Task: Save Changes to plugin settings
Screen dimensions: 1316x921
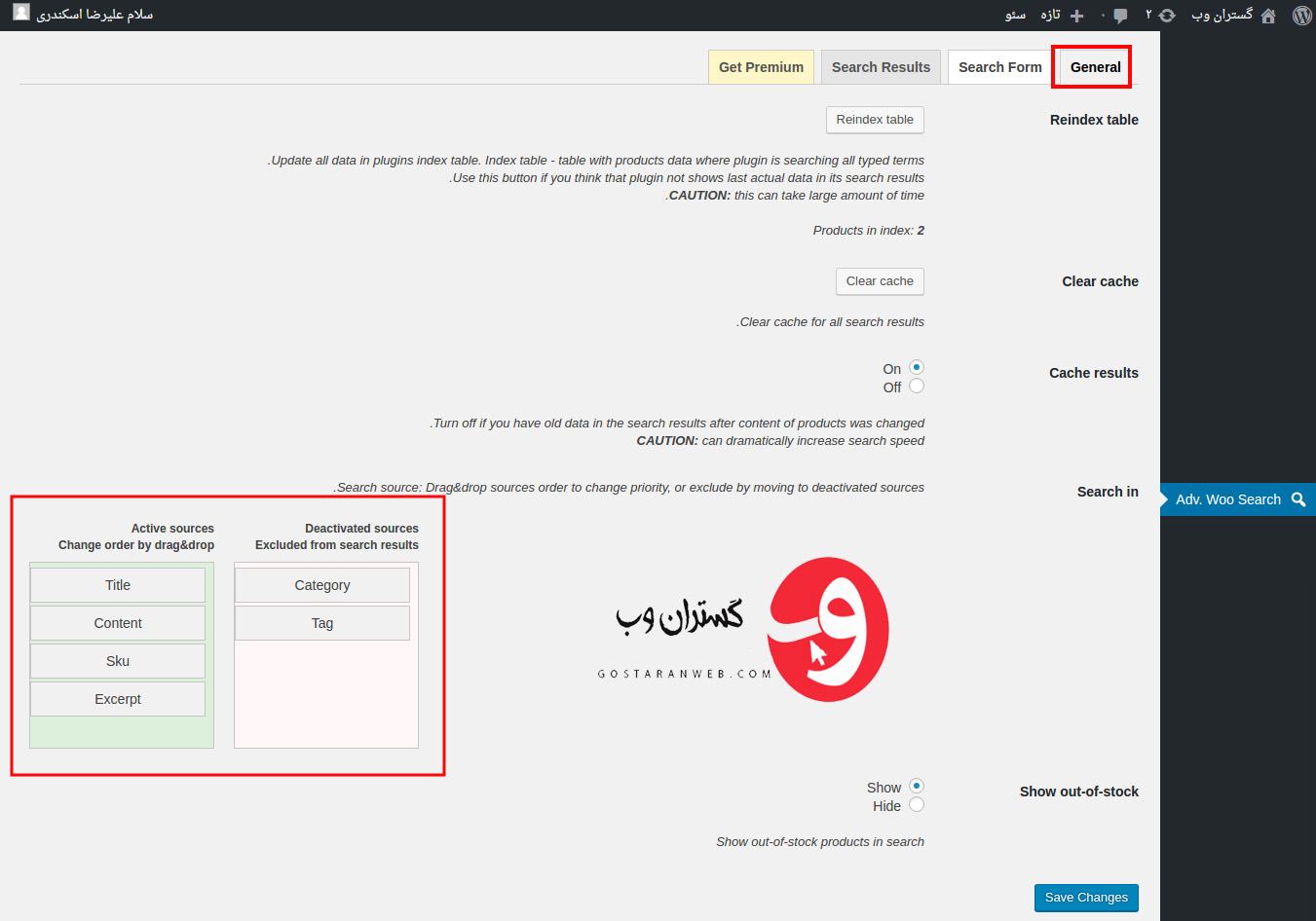Action: [1086, 898]
